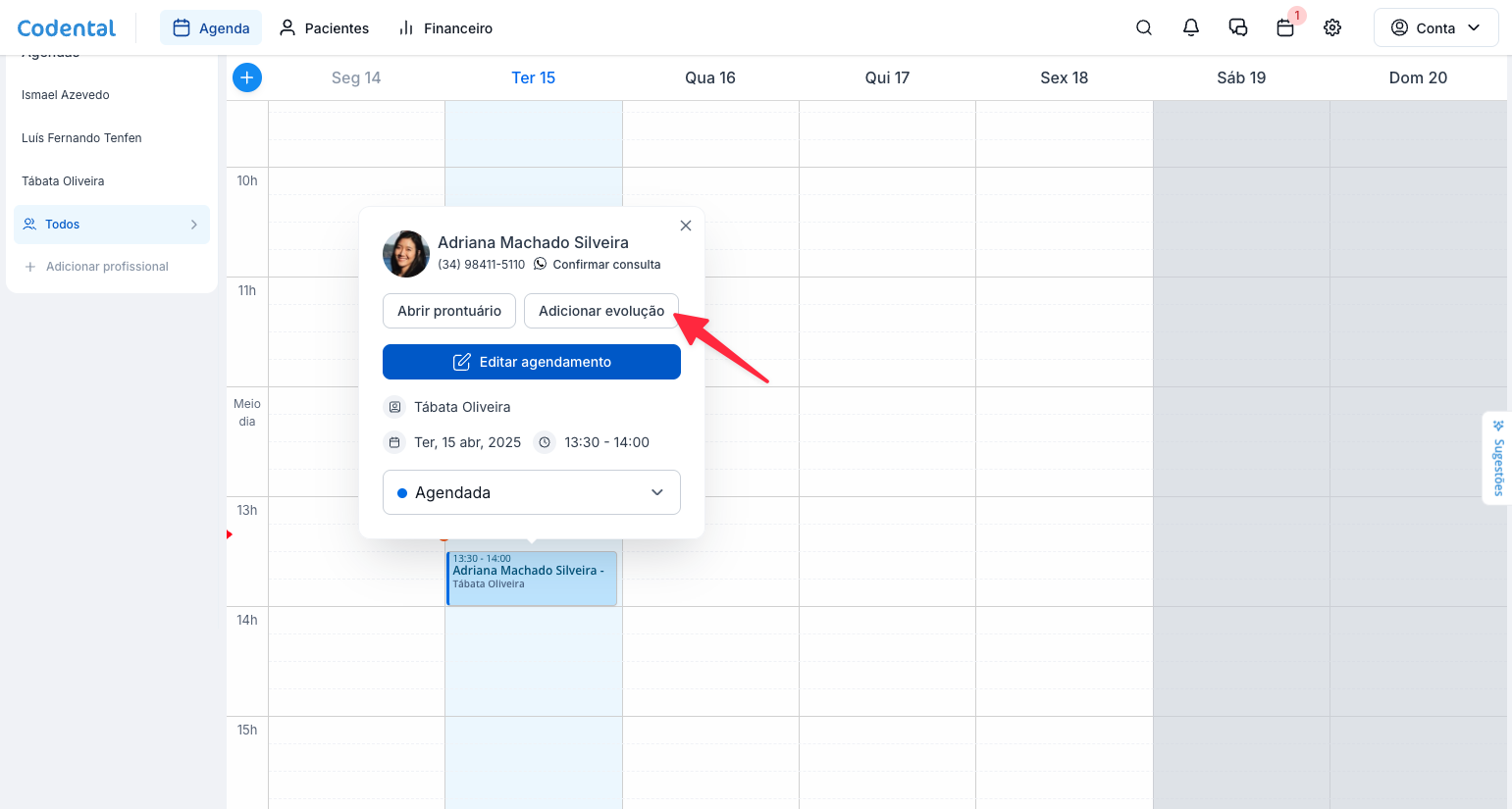Click the WhatsApp Confirmar consulta icon
Viewport: 1512px width, 809px height.
pos(541,265)
